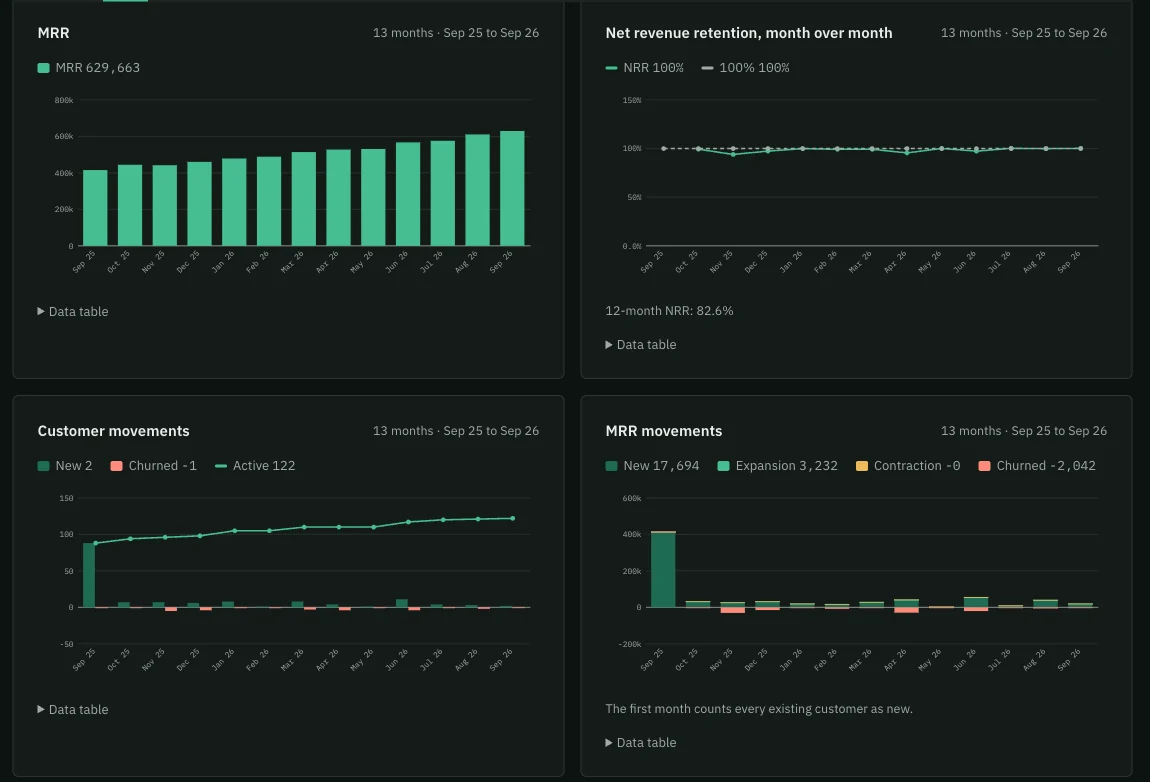Click the MRR movements title
This screenshot has height=782, width=1150.
pyautogui.click(x=664, y=431)
